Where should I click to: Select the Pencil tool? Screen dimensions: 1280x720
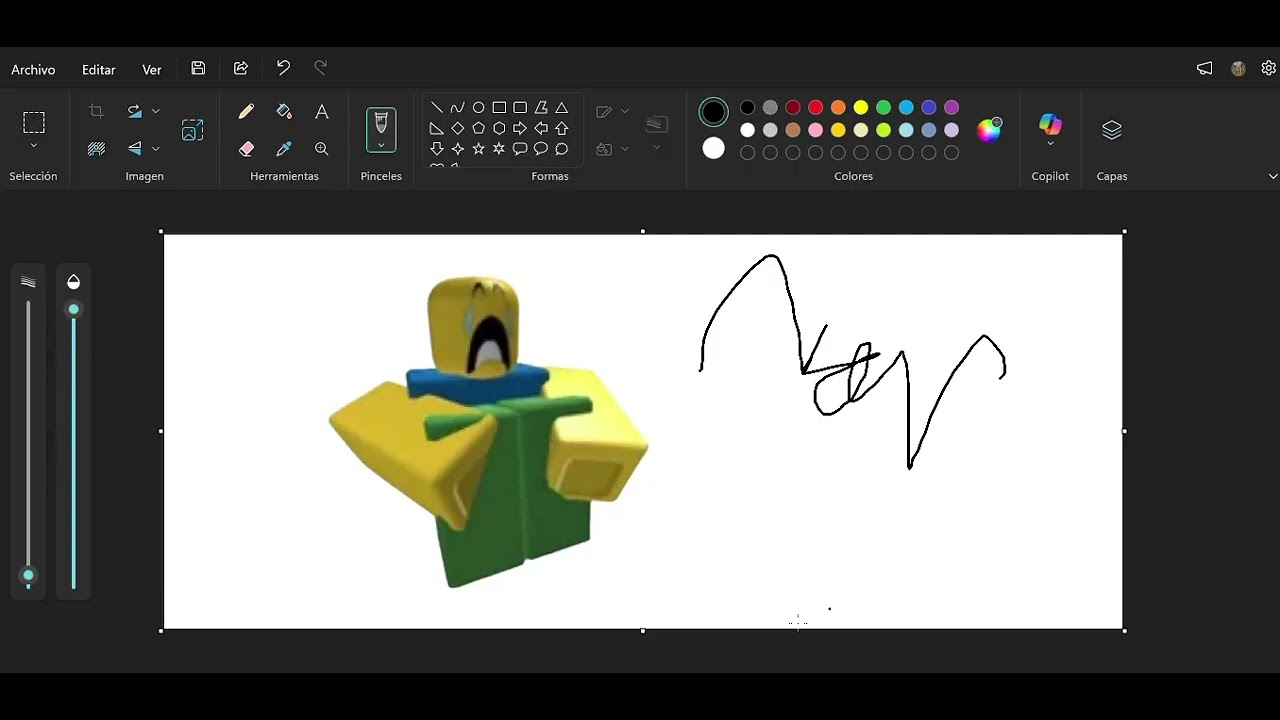[x=246, y=111]
